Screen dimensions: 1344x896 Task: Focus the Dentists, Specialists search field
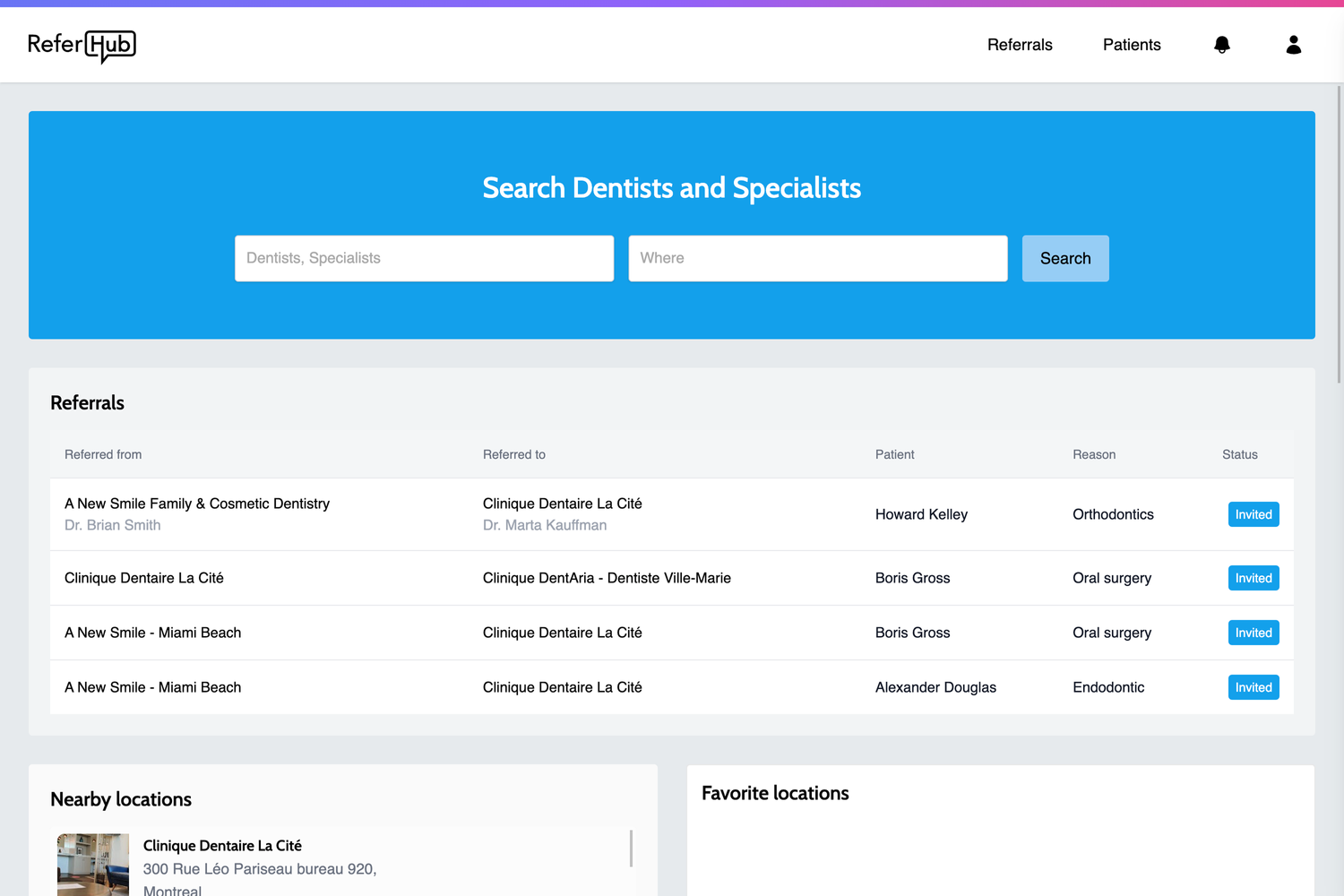424,258
